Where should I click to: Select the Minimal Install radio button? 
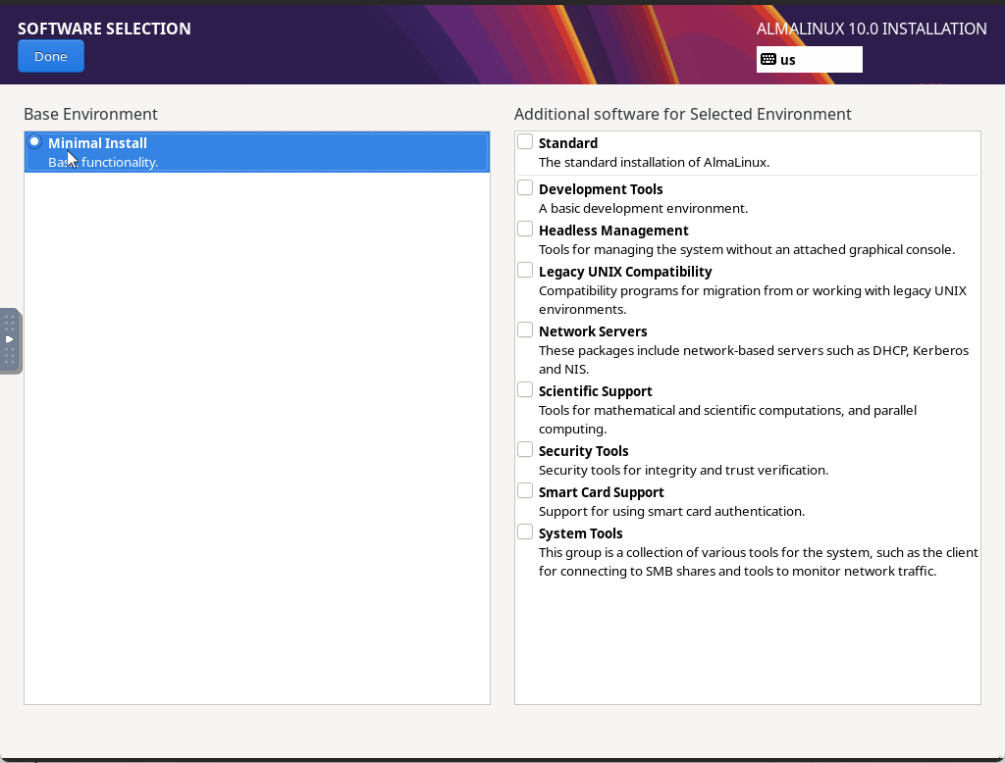35,142
